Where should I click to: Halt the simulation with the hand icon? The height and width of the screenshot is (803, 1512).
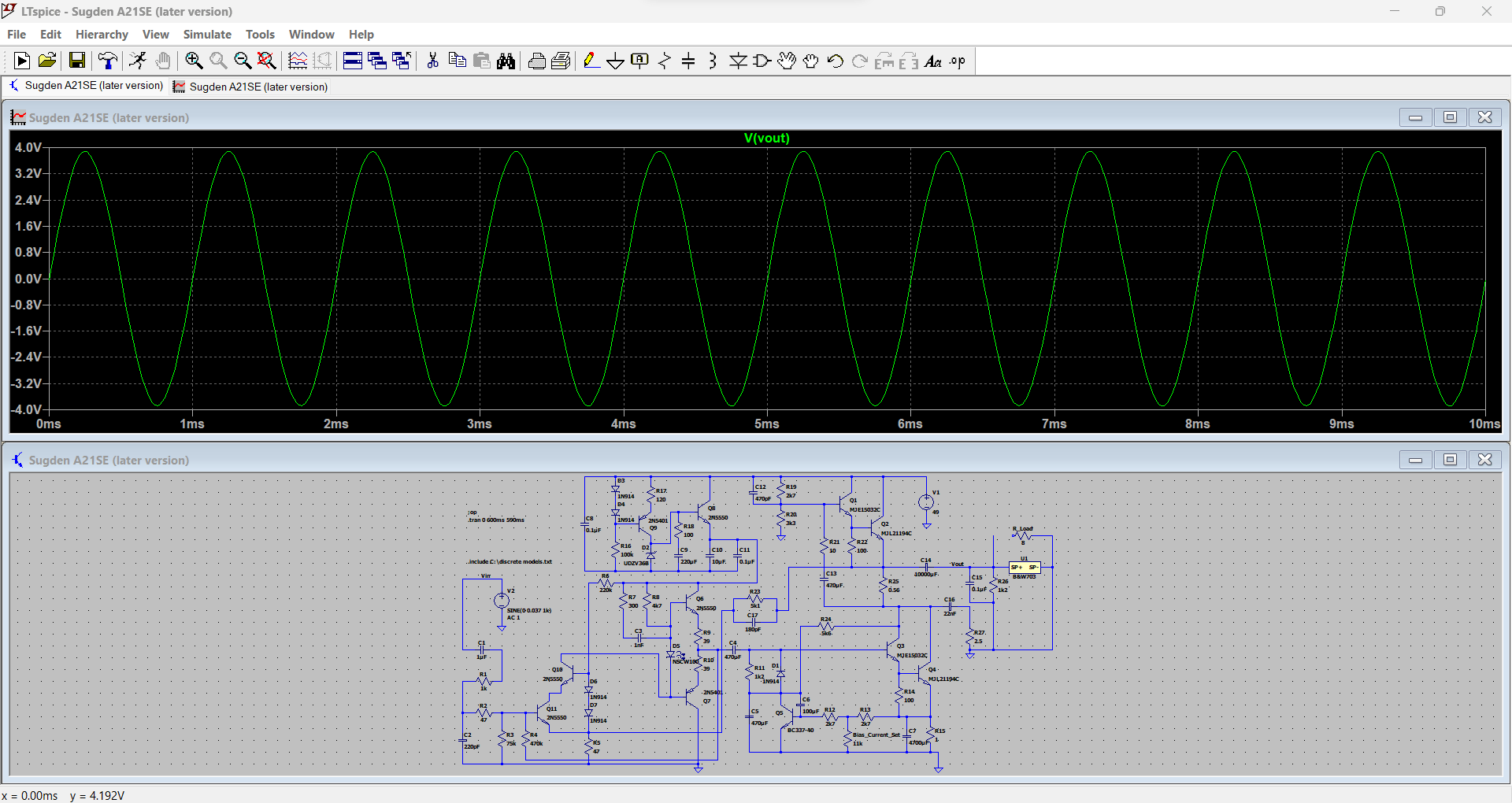pyautogui.click(x=163, y=61)
